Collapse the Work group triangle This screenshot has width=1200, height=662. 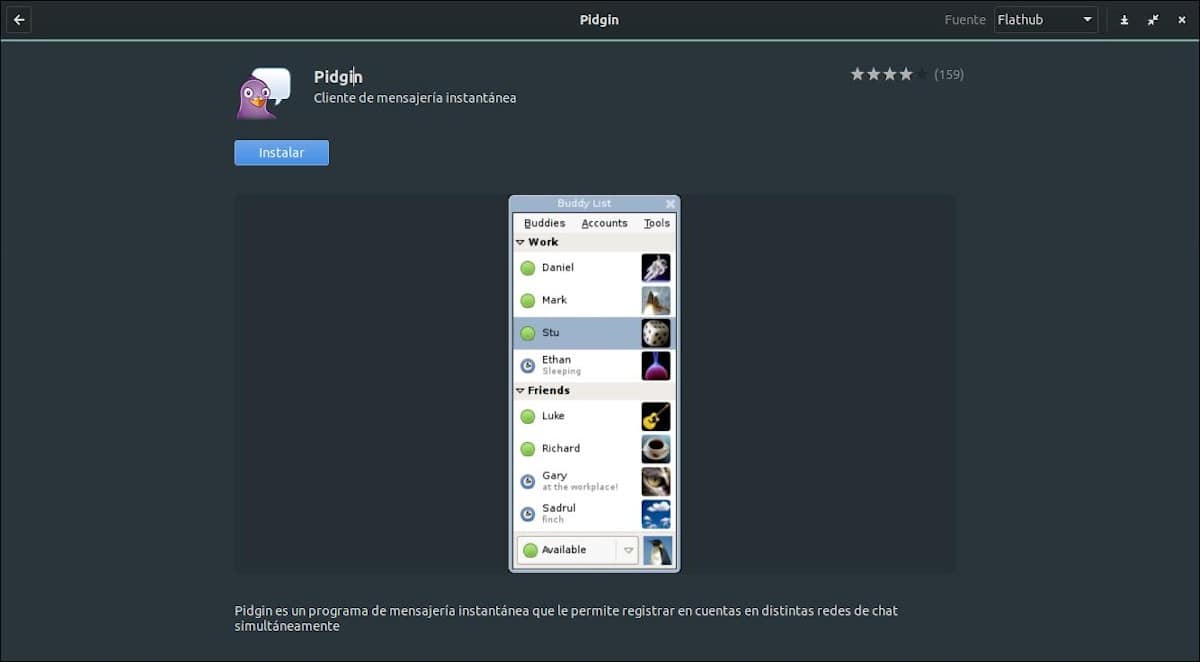point(520,242)
